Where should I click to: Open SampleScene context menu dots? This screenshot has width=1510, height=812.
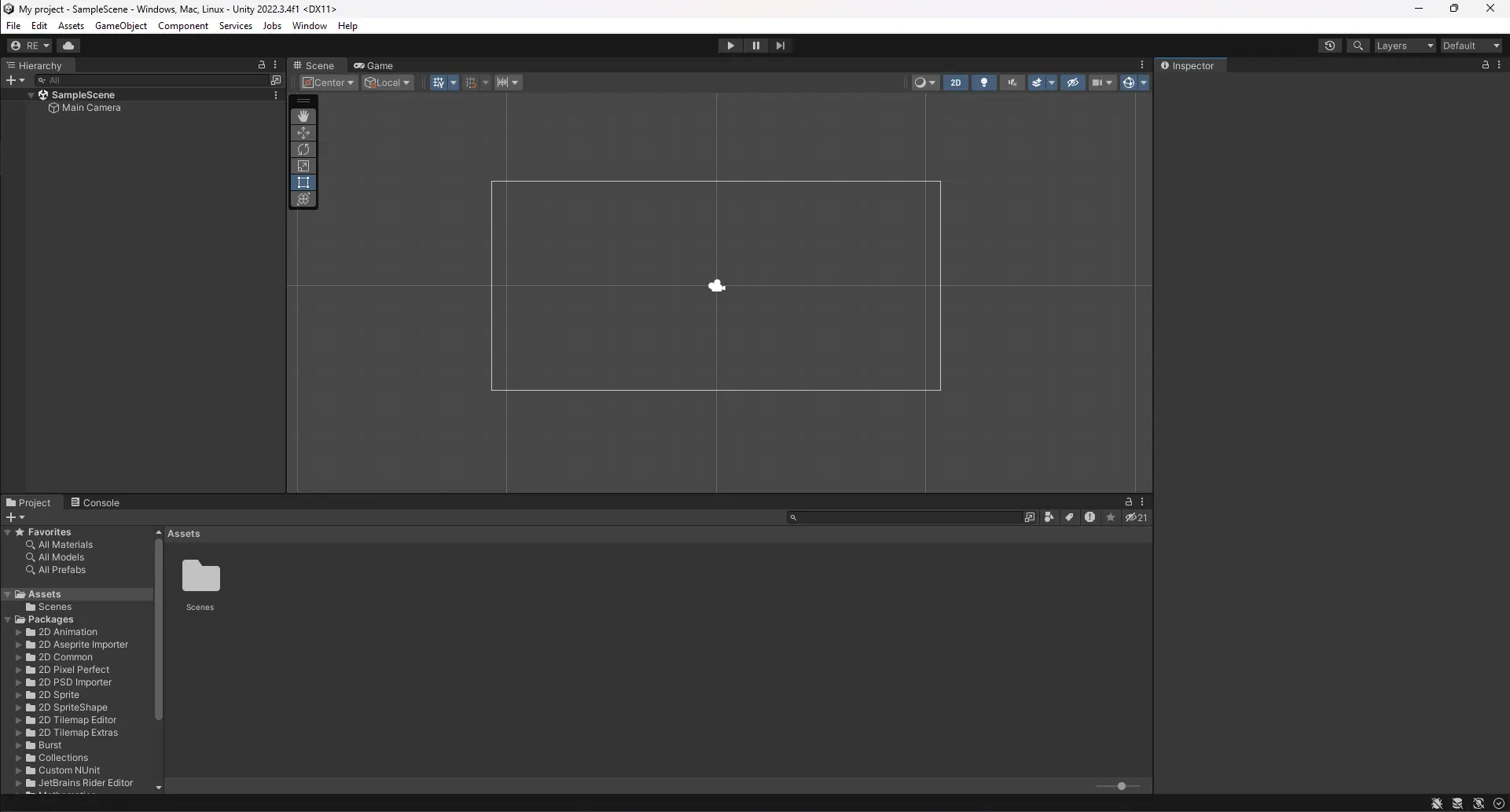276,95
